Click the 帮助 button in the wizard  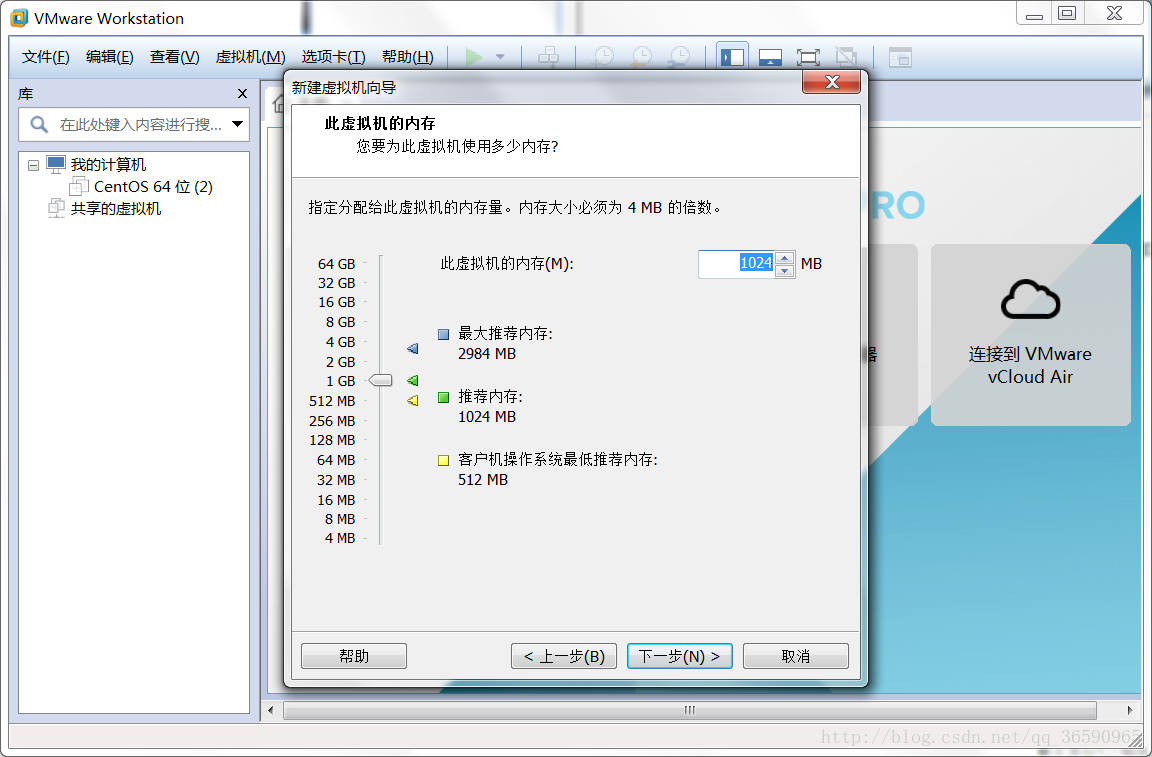click(x=353, y=656)
